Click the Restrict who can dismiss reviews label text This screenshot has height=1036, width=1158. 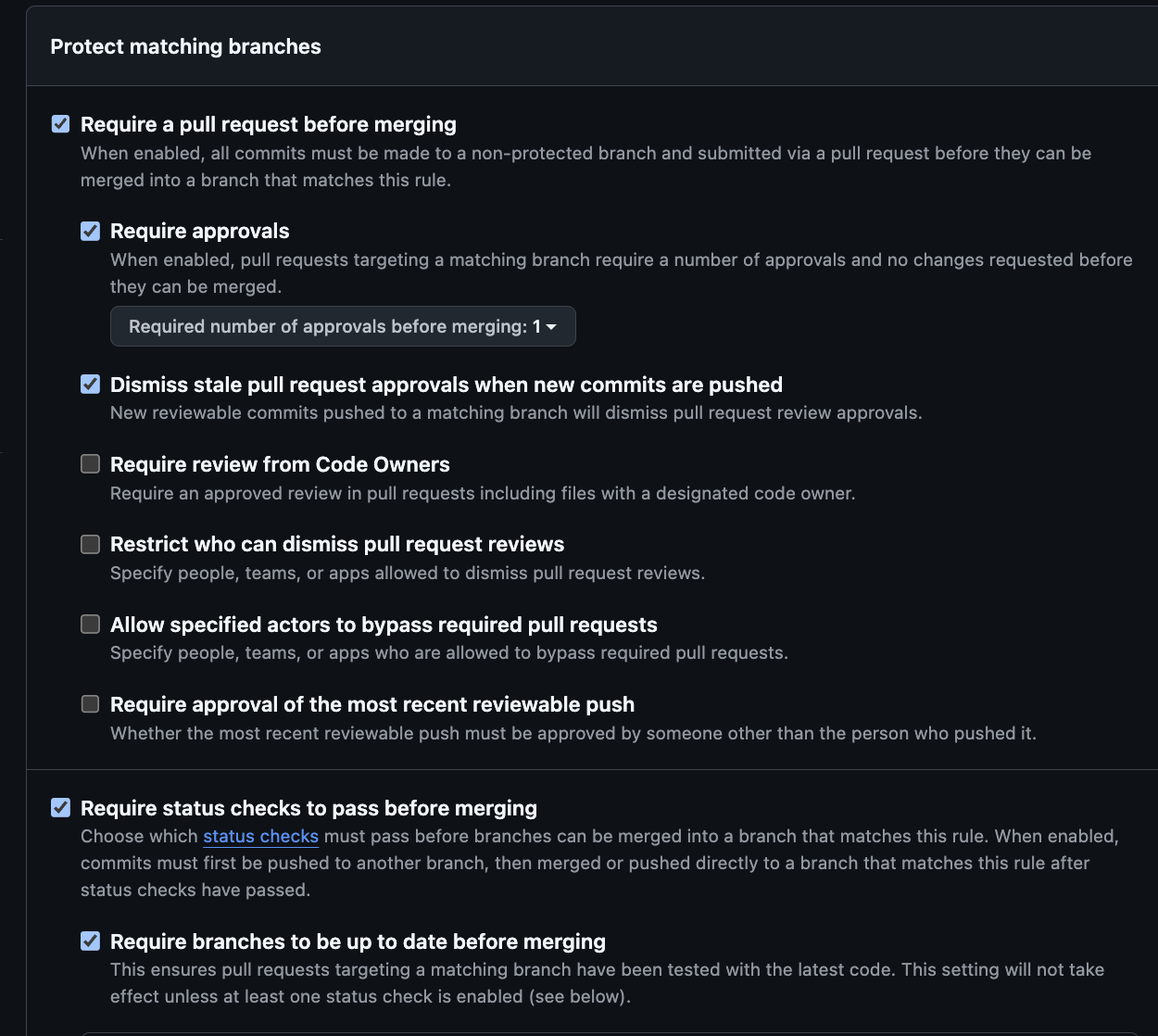point(337,544)
